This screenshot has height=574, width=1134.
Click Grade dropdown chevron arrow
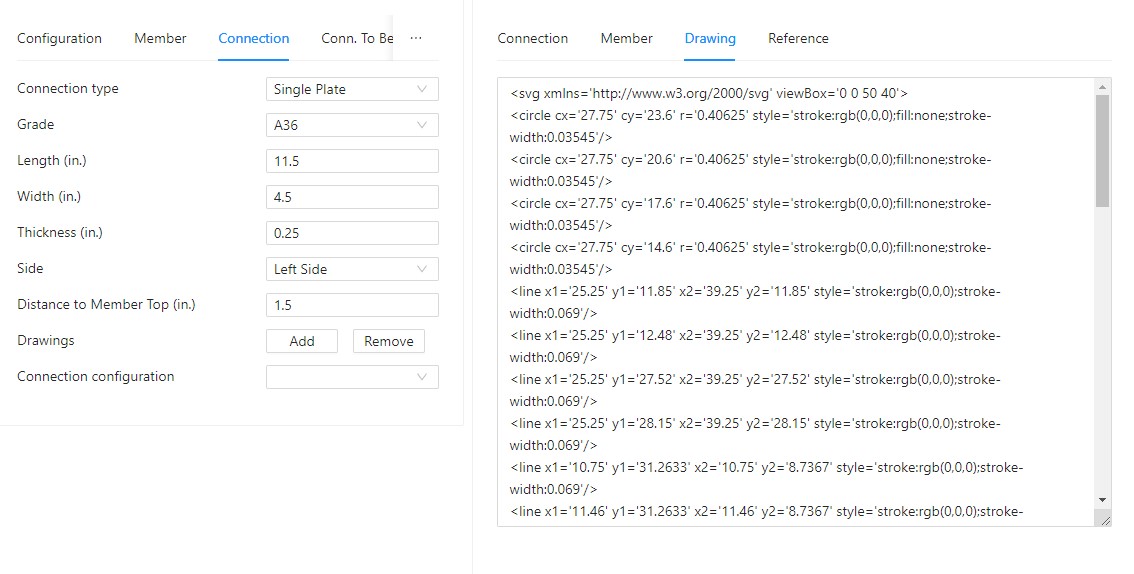[x=422, y=125]
